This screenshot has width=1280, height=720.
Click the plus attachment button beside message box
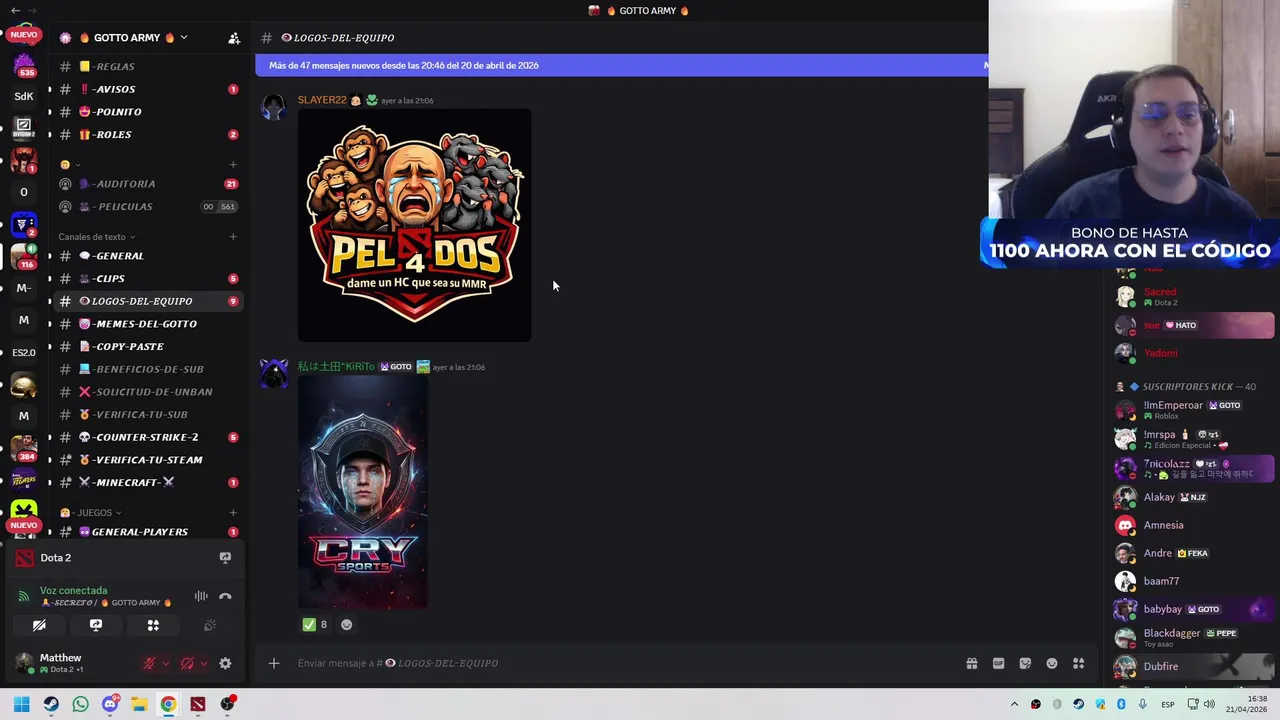(x=273, y=663)
